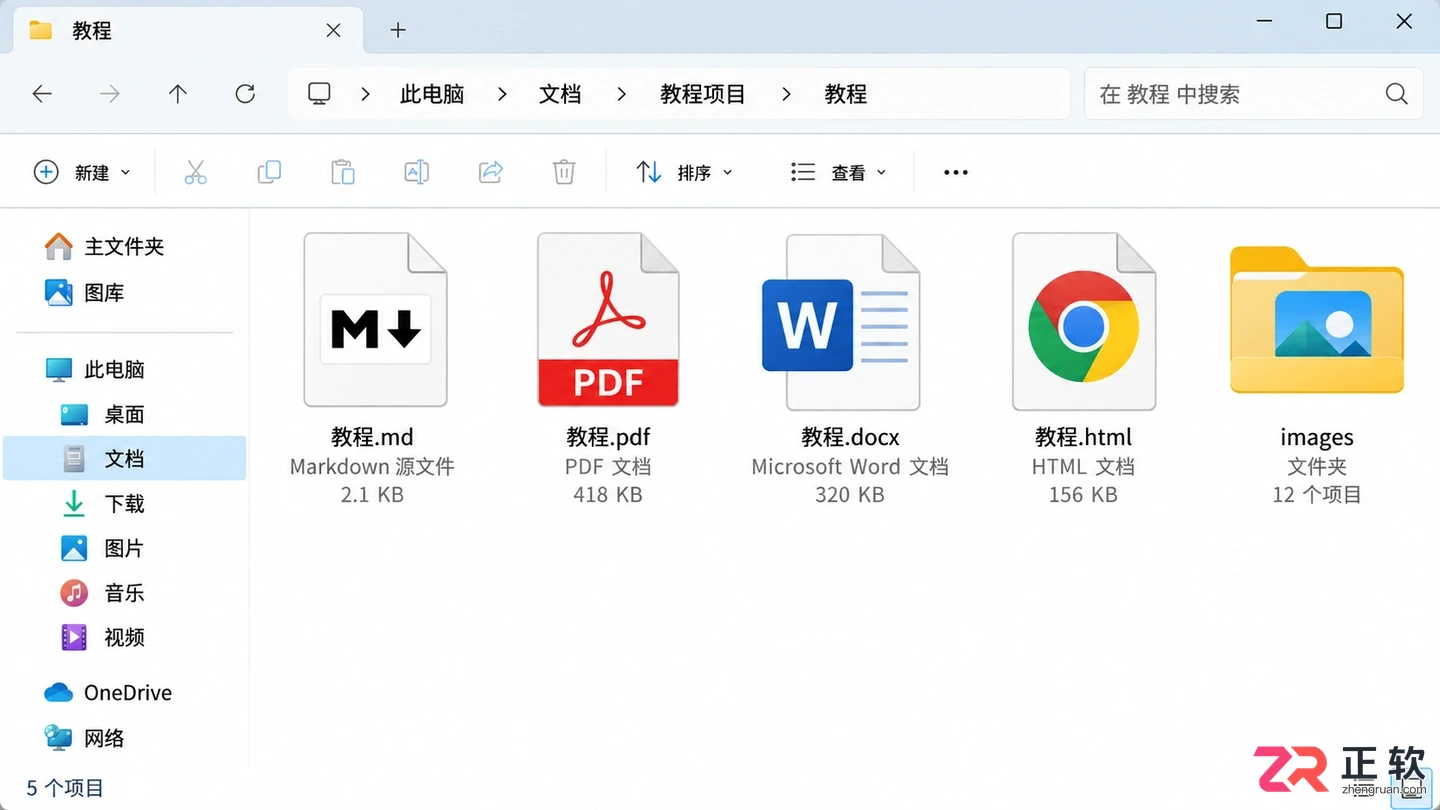Open 图片 in the sidebar
Screen dimensions: 1440x810
(103, 548)
